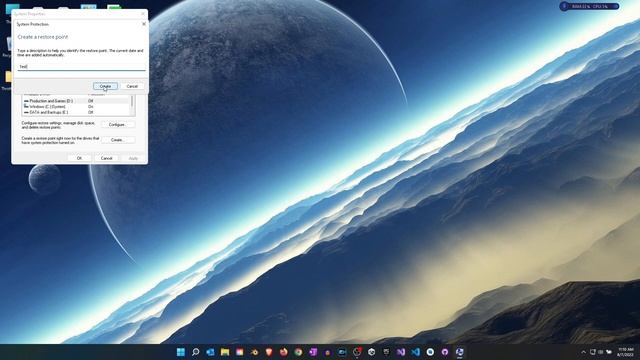
Task: Close the System Protection dialog with X
Action: (x=144, y=24)
